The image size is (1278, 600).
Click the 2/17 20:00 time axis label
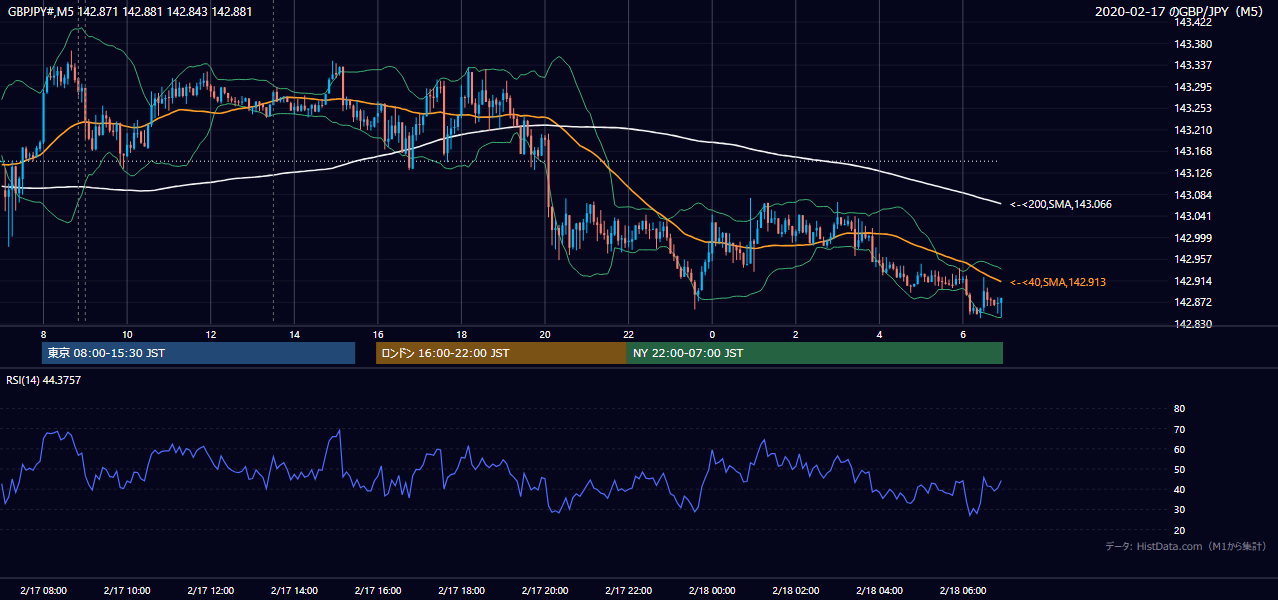pyautogui.click(x=545, y=591)
